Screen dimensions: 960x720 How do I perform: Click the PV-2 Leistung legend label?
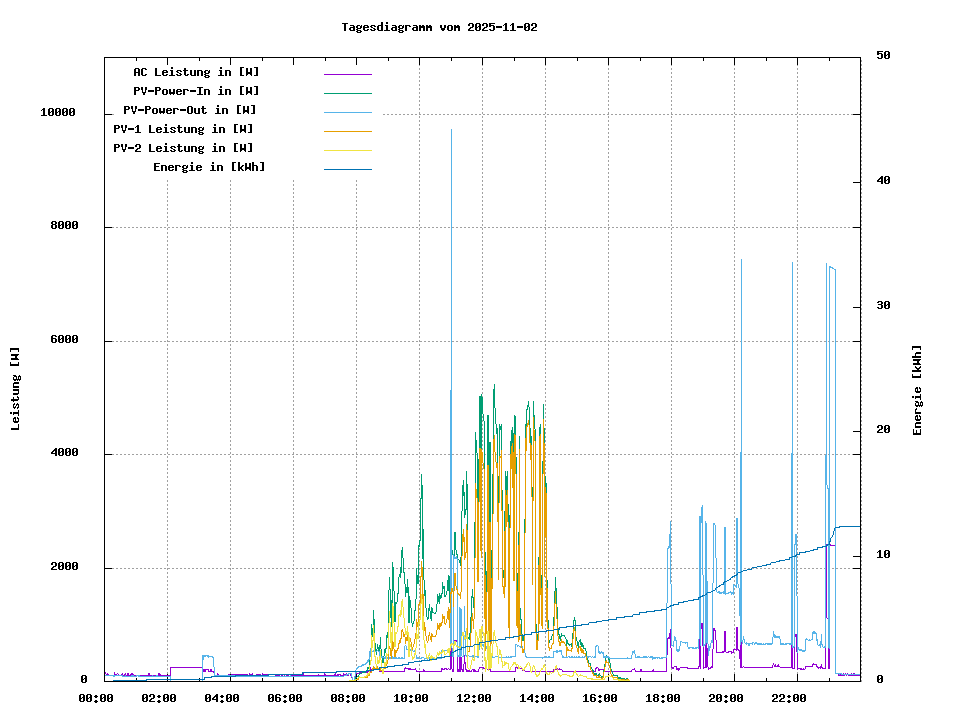[183, 148]
